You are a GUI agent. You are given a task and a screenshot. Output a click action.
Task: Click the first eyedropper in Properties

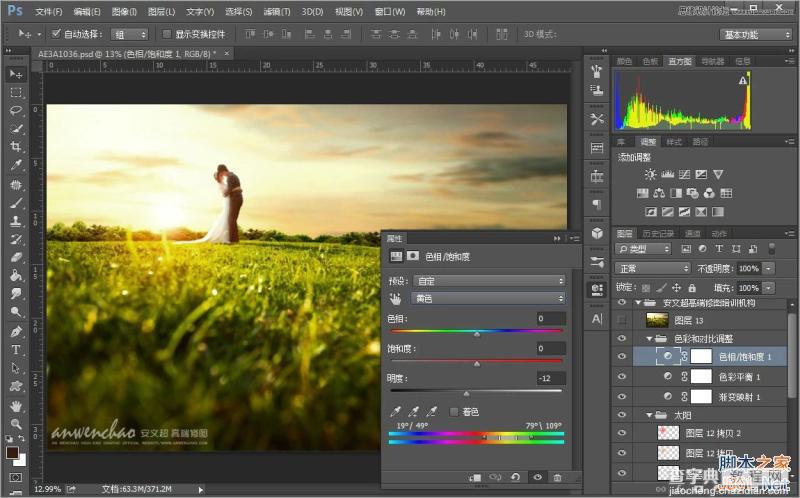(395, 411)
